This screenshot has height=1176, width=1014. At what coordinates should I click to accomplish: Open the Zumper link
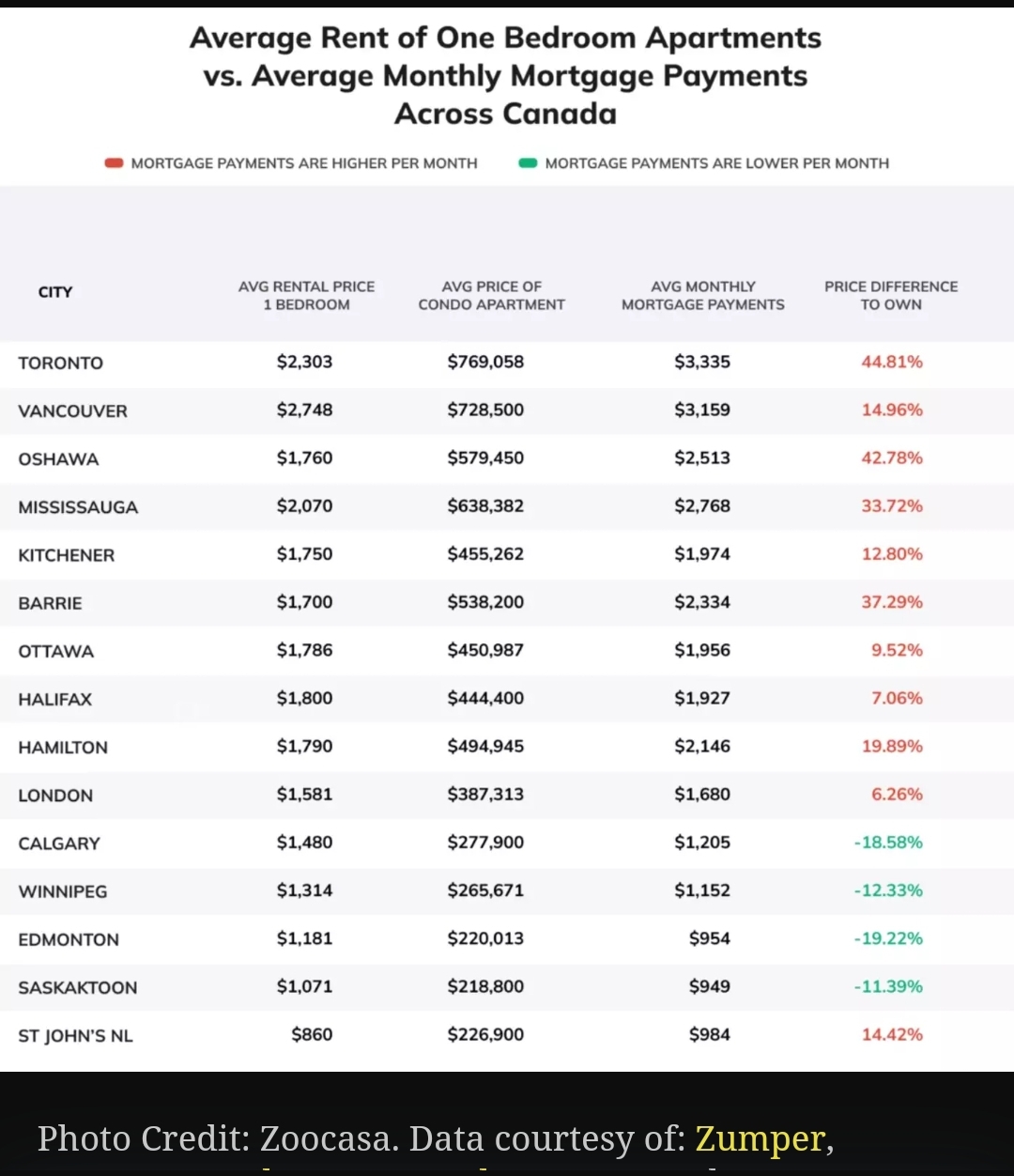tap(760, 1138)
